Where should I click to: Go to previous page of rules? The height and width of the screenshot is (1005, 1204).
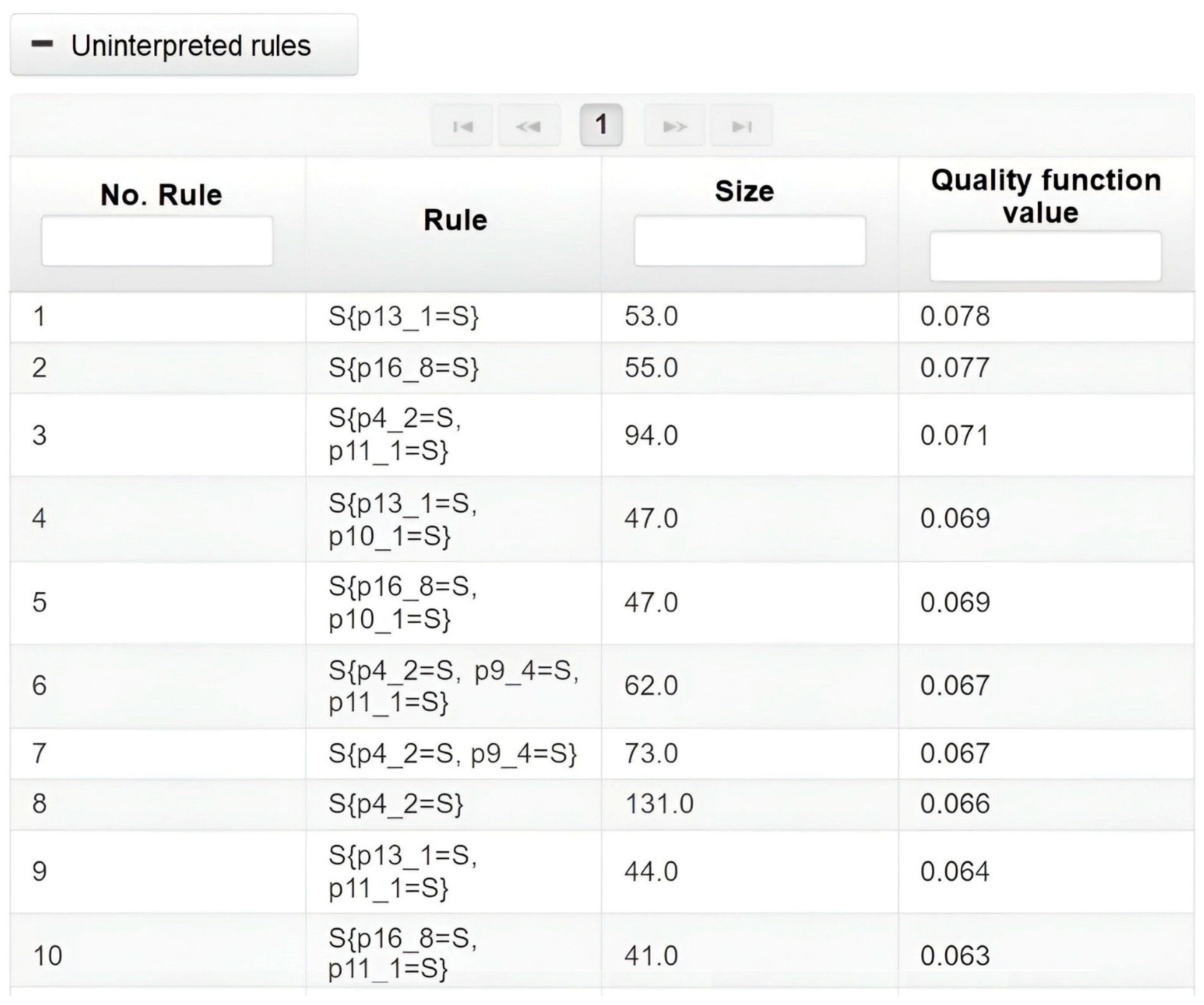coord(529,126)
